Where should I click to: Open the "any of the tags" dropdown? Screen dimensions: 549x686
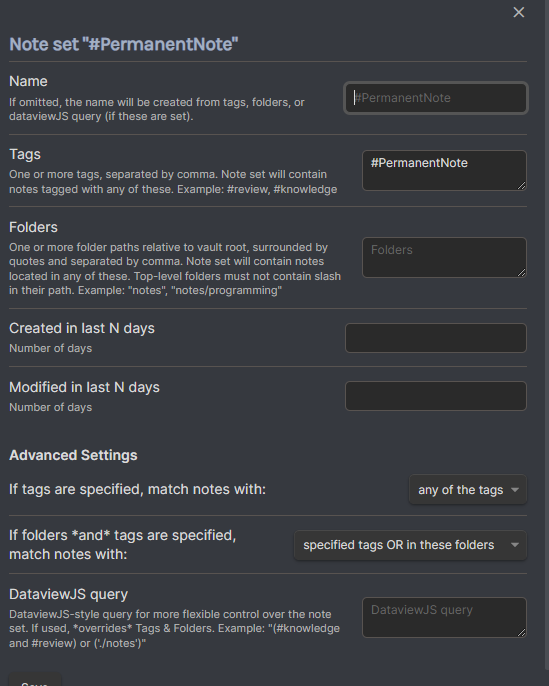click(468, 490)
